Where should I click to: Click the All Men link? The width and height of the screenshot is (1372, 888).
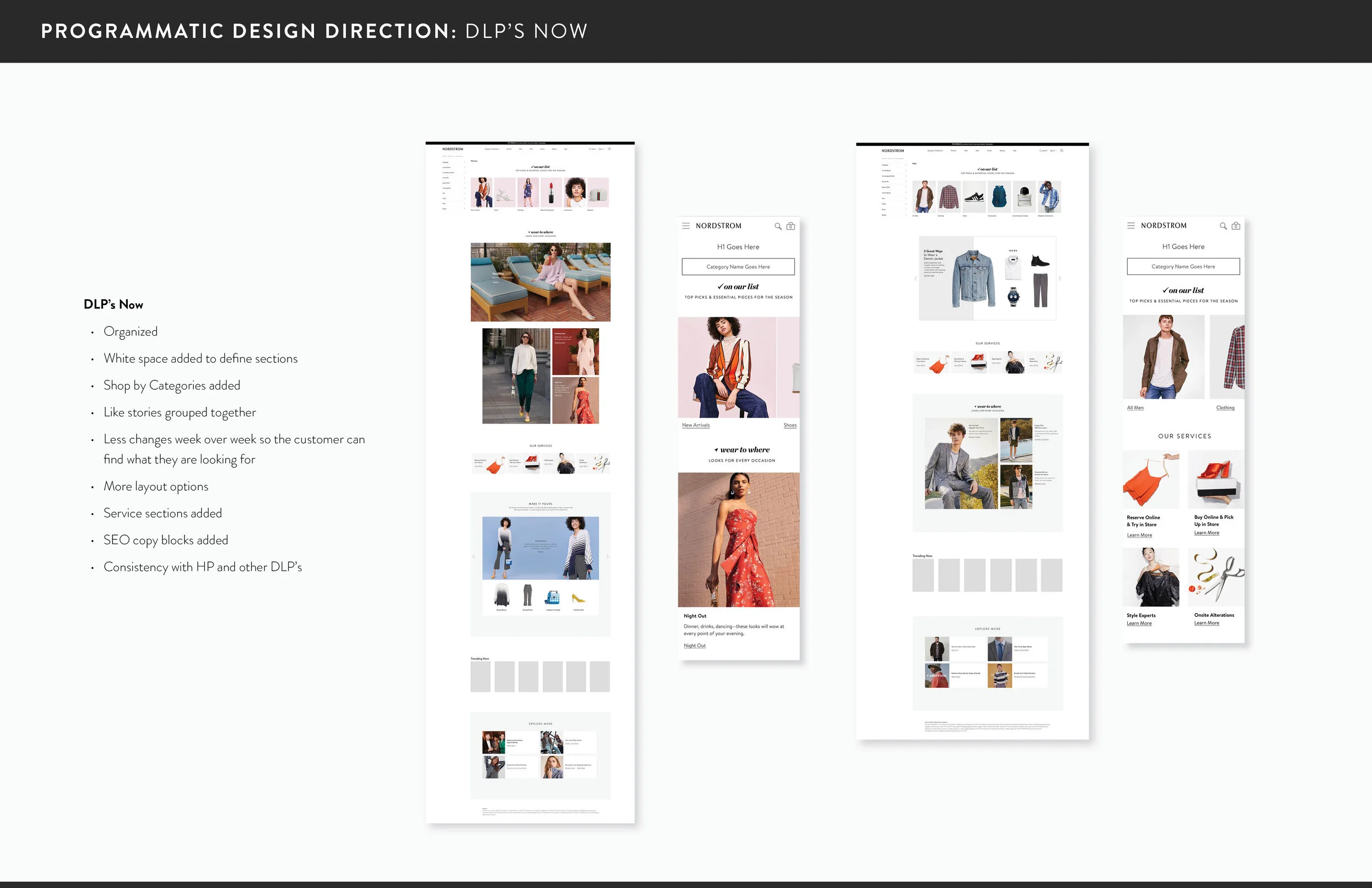click(x=1134, y=408)
